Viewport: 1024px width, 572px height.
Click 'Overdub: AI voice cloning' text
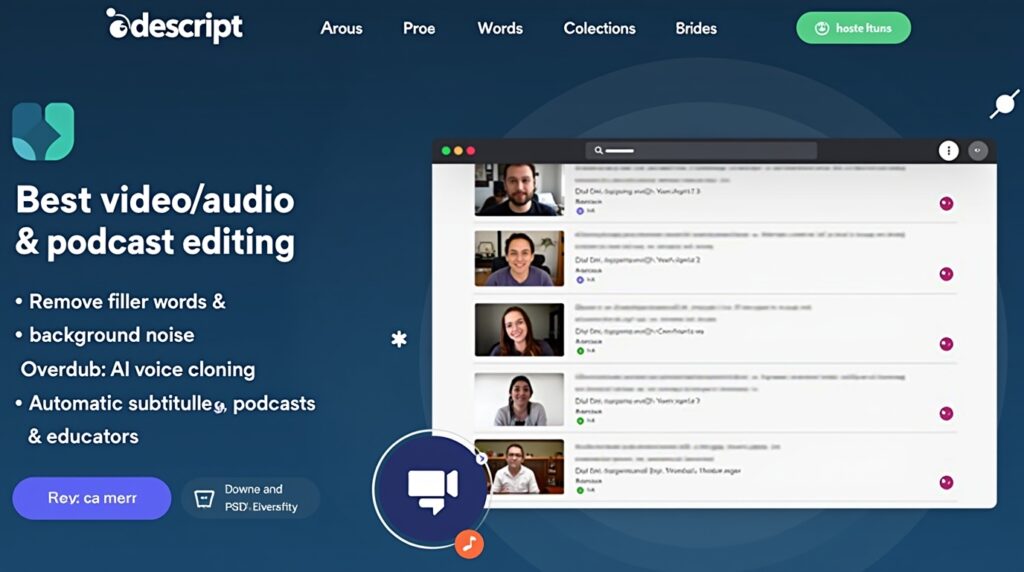pyautogui.click(x=138, y=370)
